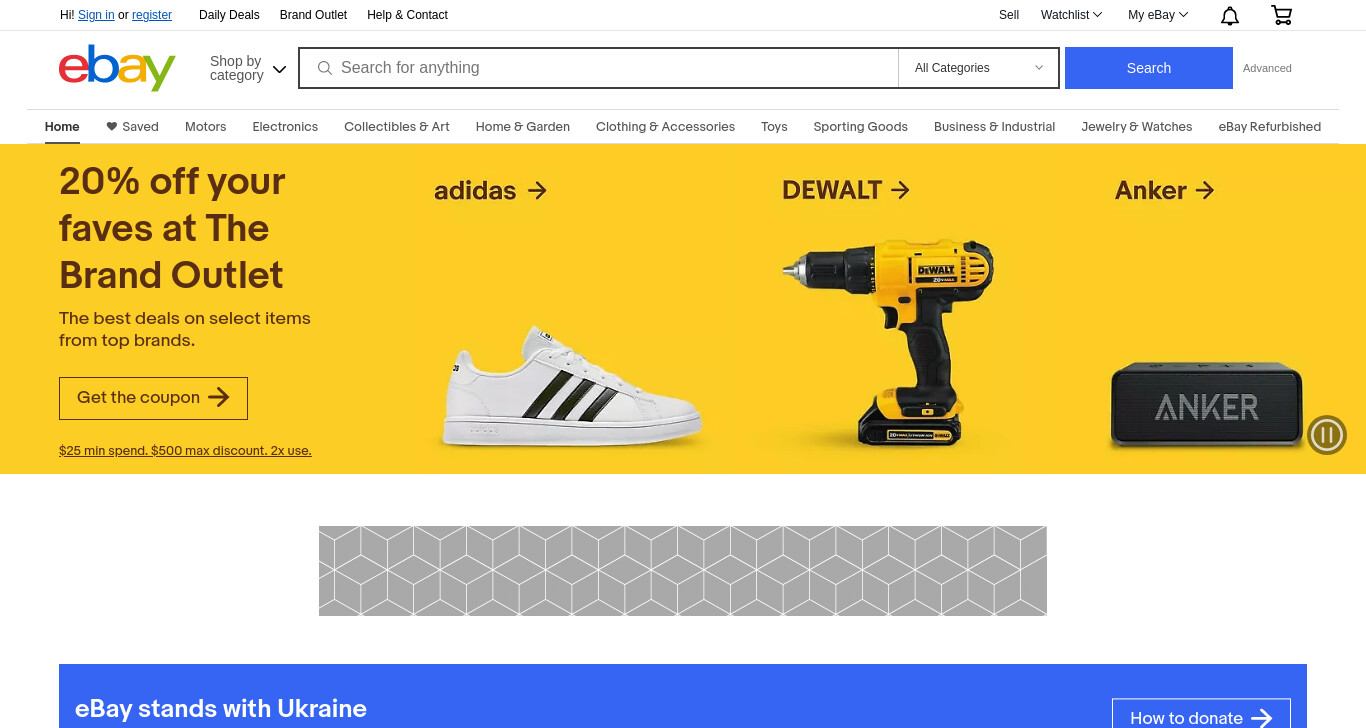The width and height of the screenshot is (1366, 728).
Task: Open coupon terms fine-print link
Action: (185, 451)
